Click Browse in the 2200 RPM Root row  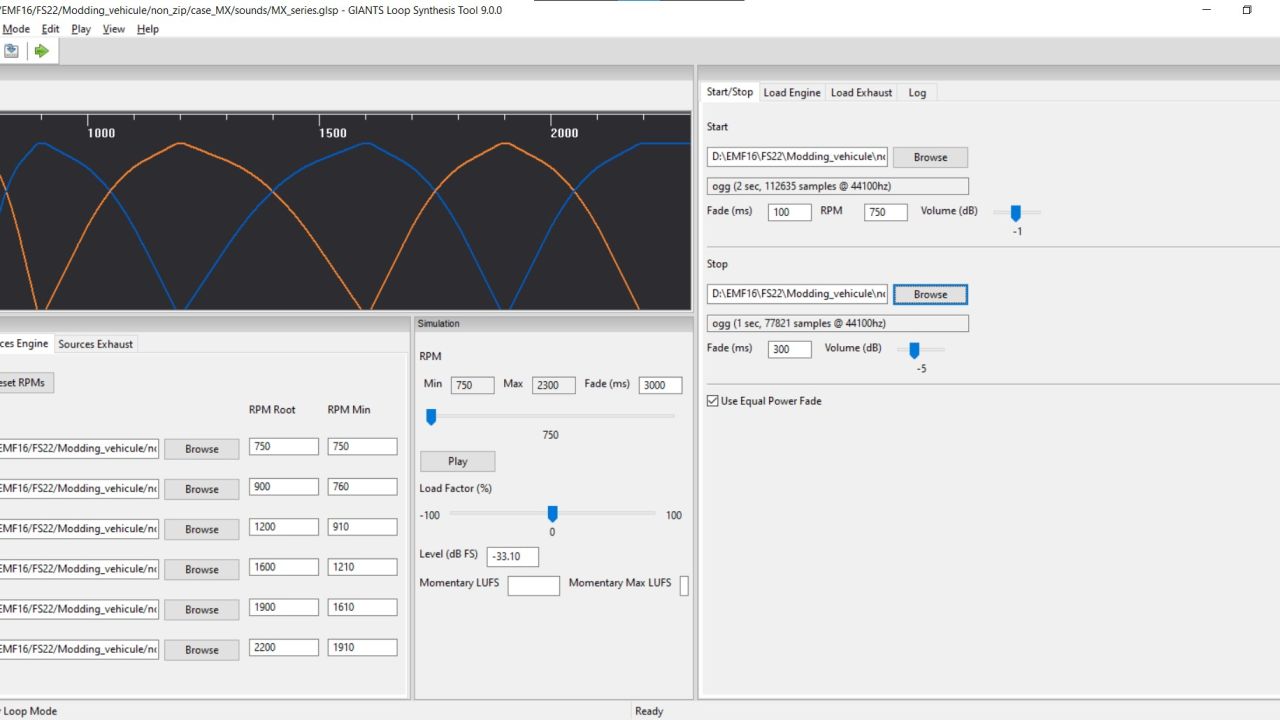201,649
